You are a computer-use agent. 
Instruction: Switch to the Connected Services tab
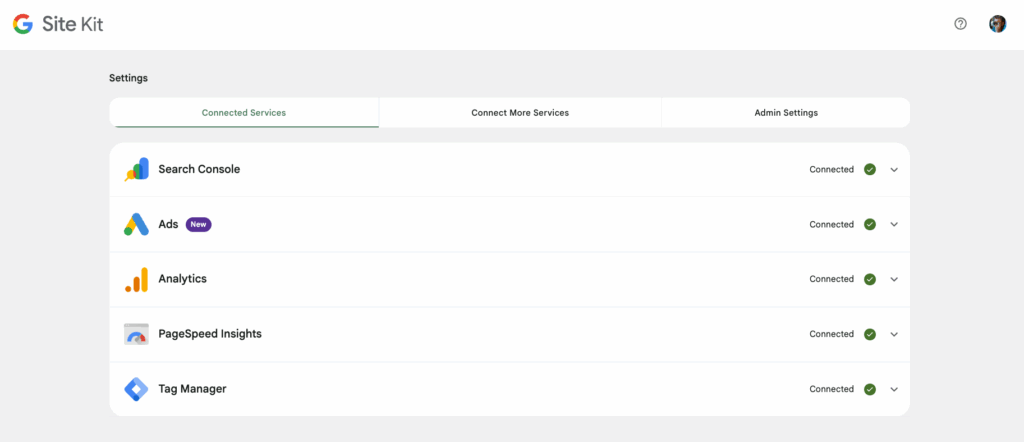(244, 112)
